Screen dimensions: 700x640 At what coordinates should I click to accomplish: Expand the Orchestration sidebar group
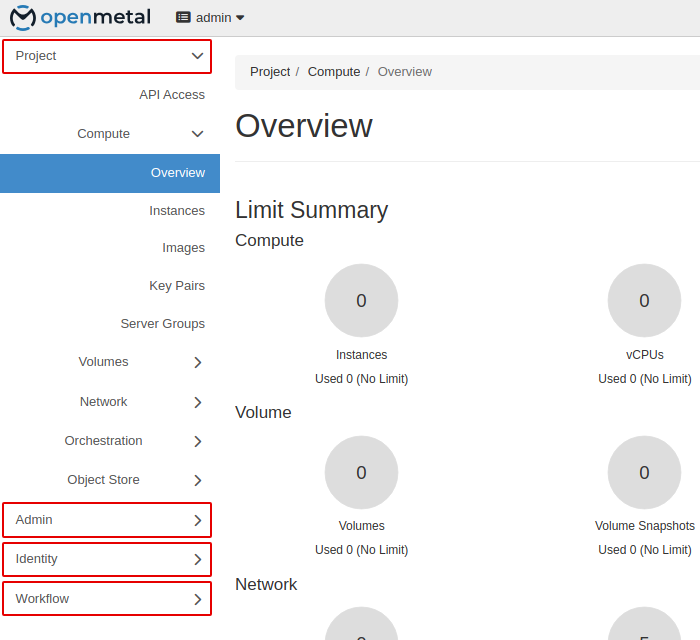pyautogui.click(x=110, y=441)
